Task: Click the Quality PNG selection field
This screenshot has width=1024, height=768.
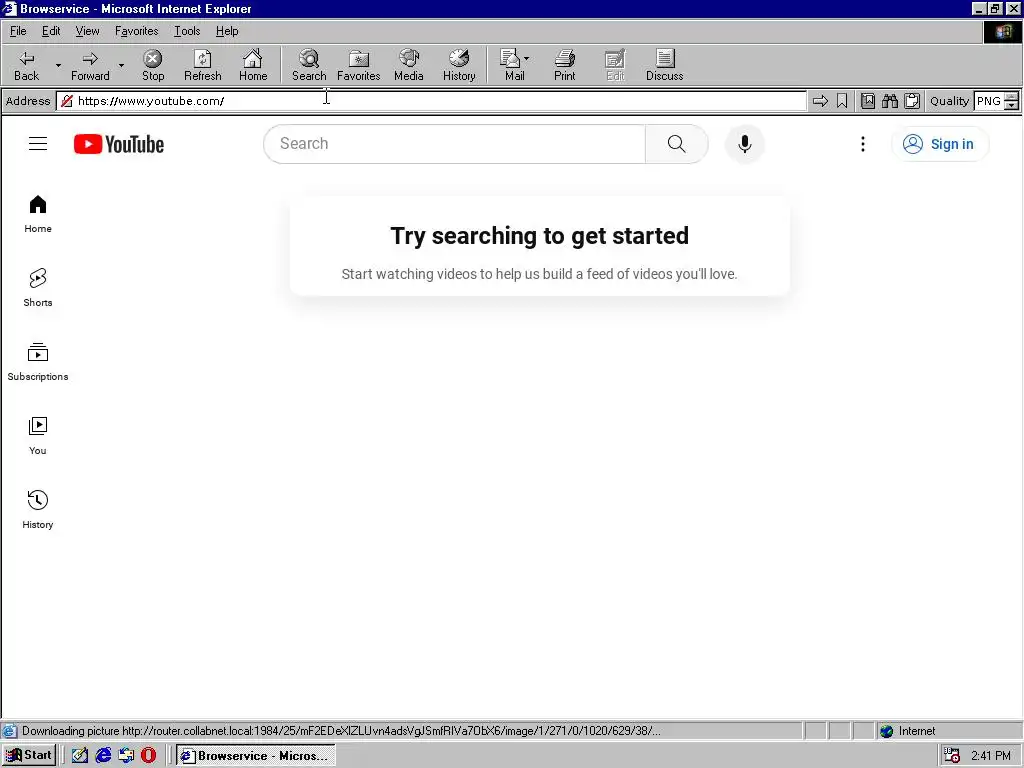Action: point(988,101)
